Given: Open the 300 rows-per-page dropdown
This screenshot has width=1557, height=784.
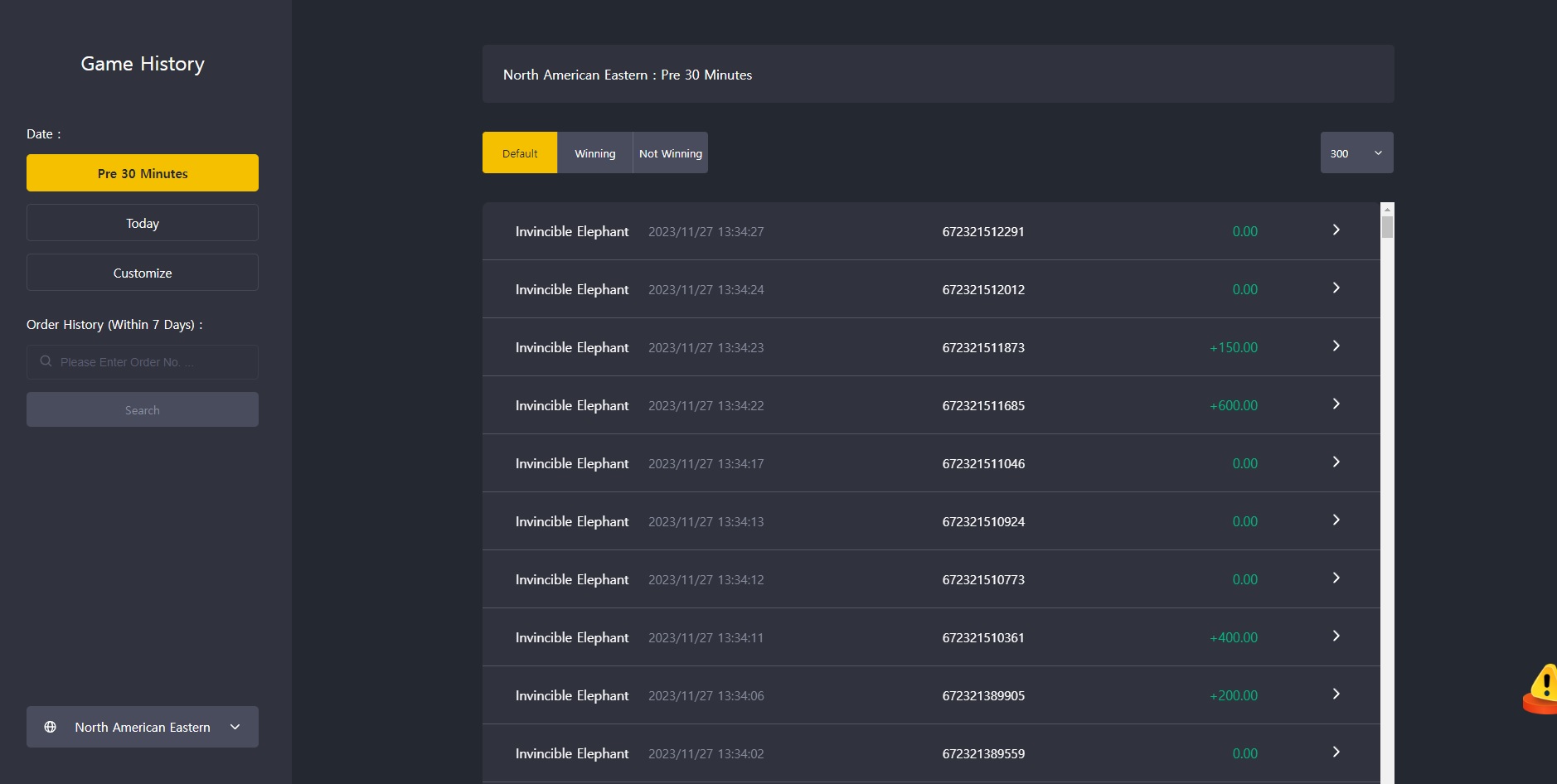Looking at the screenshot, I should (x=1356, y=152).
